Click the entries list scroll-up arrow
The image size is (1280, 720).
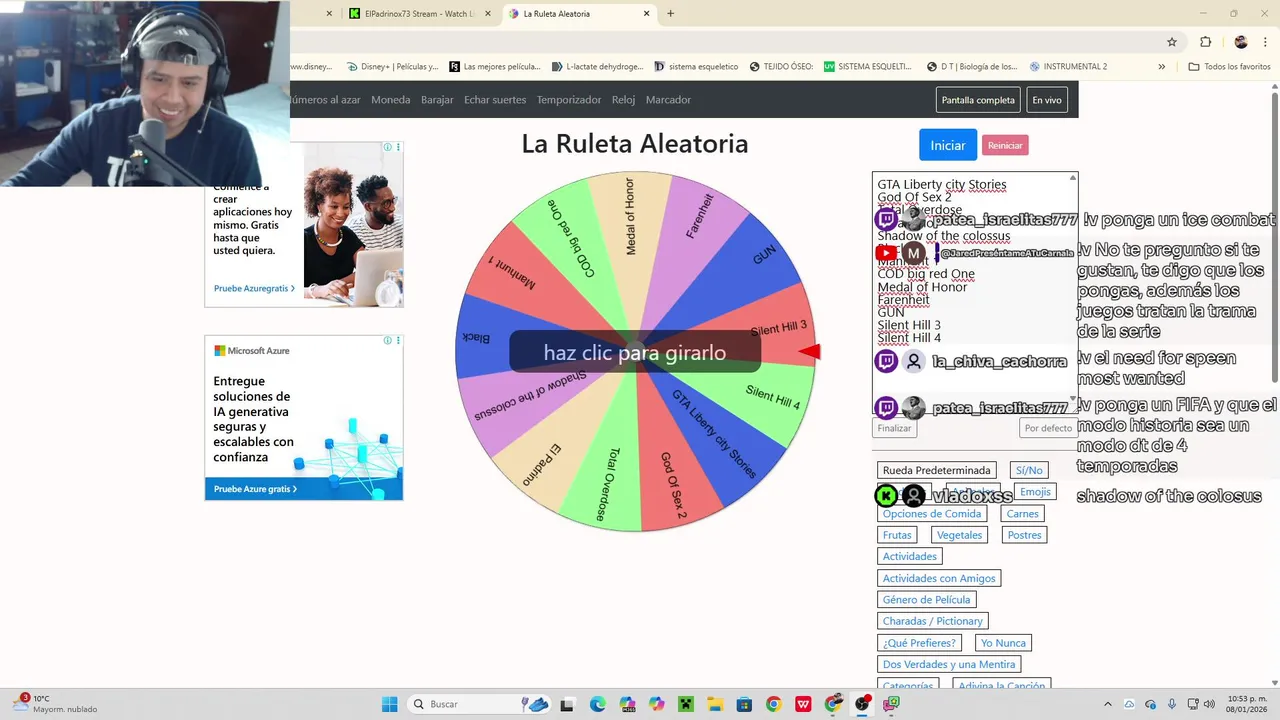1073,178
